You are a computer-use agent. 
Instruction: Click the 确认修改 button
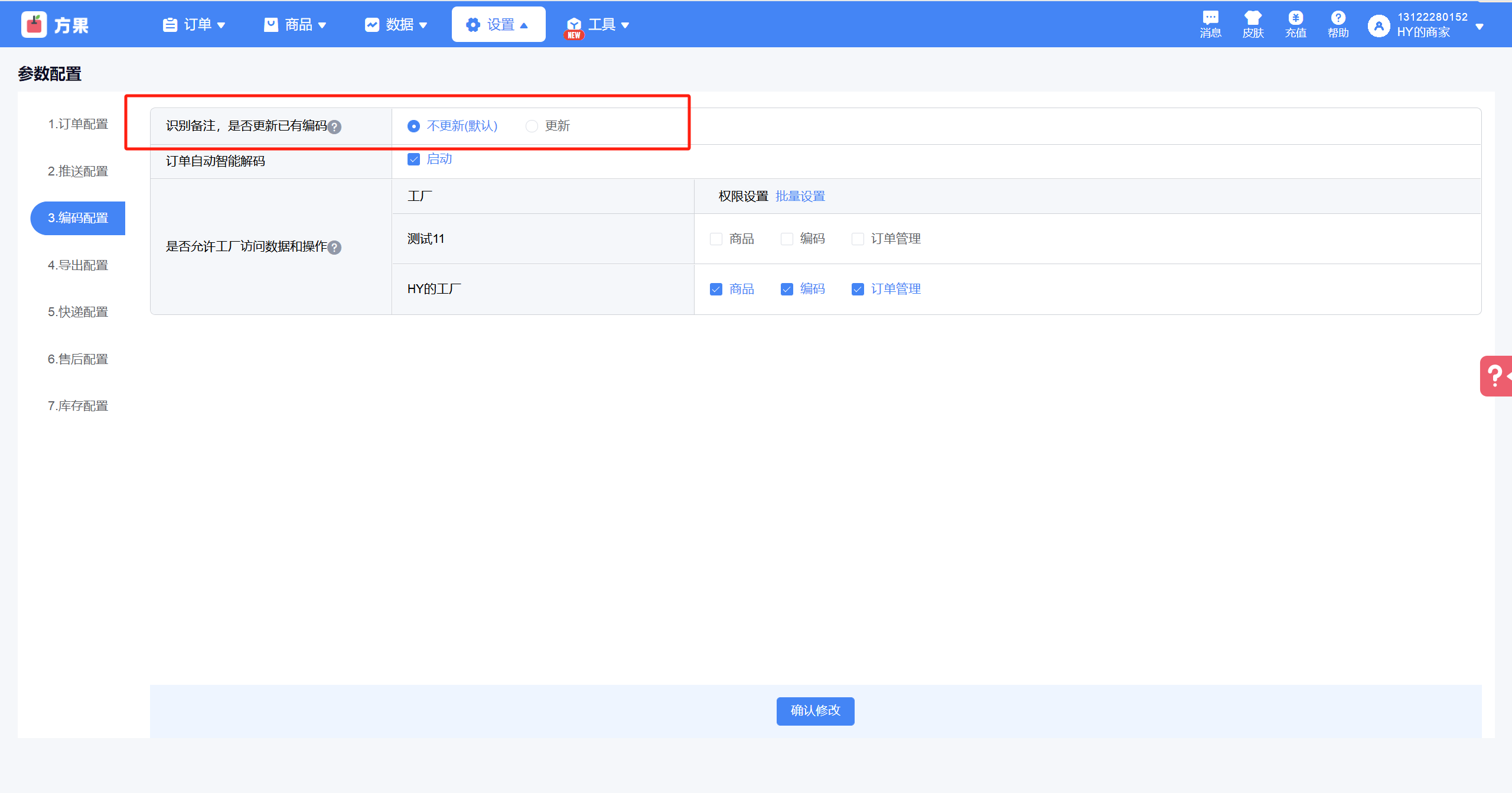(815, 711)
